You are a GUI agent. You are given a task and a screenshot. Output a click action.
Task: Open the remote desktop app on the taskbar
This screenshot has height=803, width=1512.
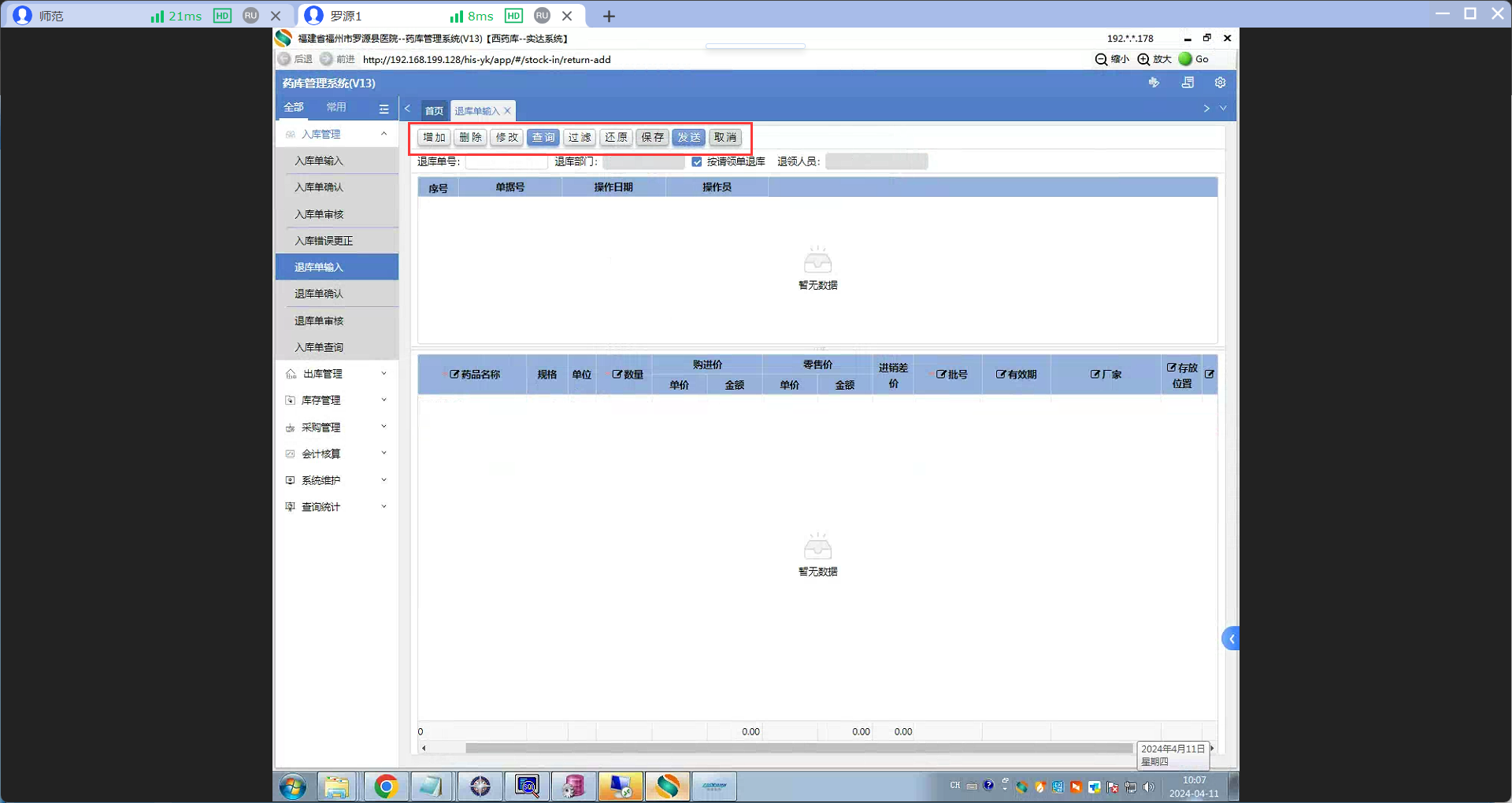click(x=621, y=786)
